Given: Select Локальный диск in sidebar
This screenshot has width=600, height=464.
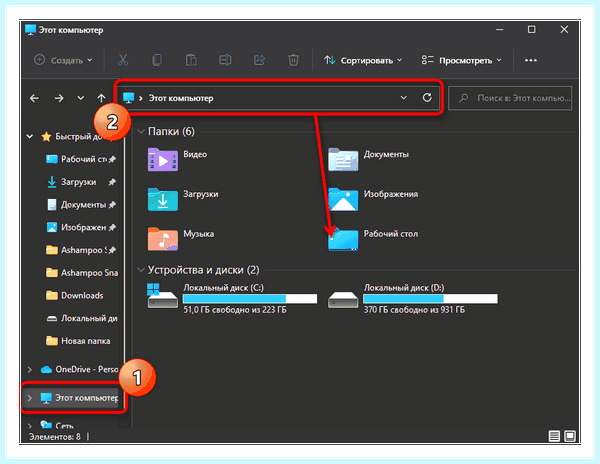Looking at the screenshot, I should (x=82, y=318).
